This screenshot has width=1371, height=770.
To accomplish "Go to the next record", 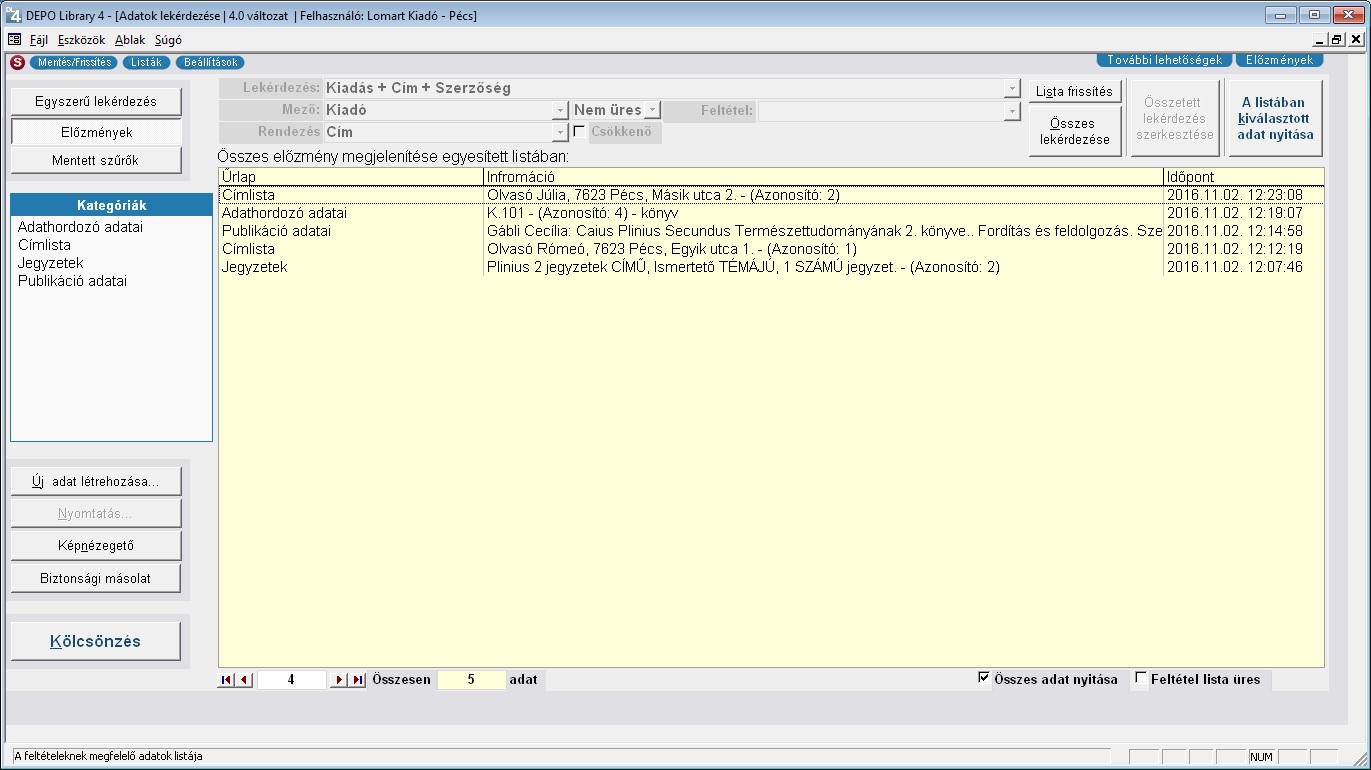I will (x=340, y=680).
